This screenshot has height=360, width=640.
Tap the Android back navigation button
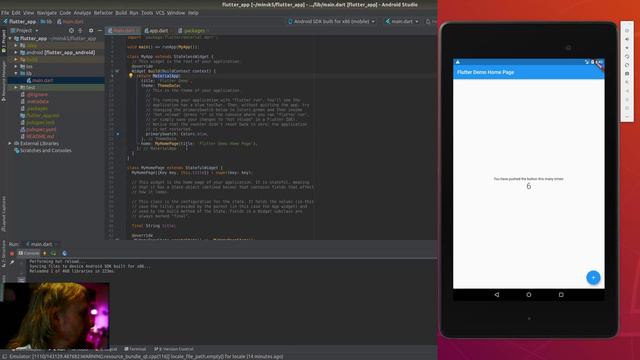click(496, 294)
